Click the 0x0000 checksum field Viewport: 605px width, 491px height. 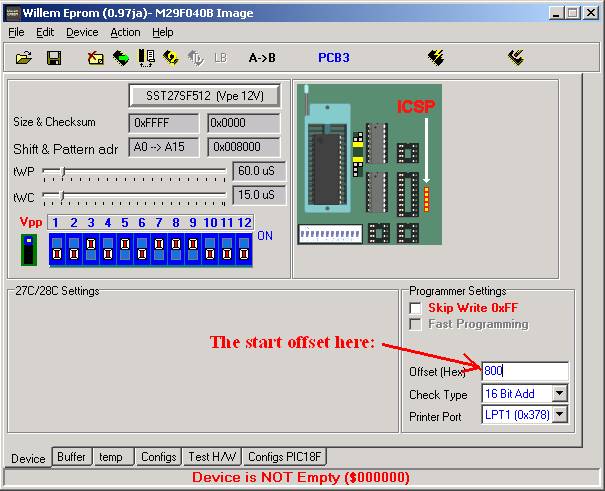point(244,123)
